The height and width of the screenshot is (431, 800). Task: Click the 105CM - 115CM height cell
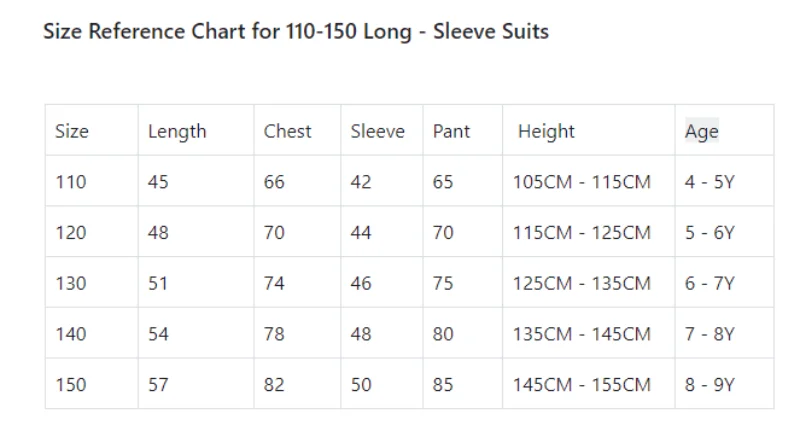pyautogui.click(x=582, y=182)
